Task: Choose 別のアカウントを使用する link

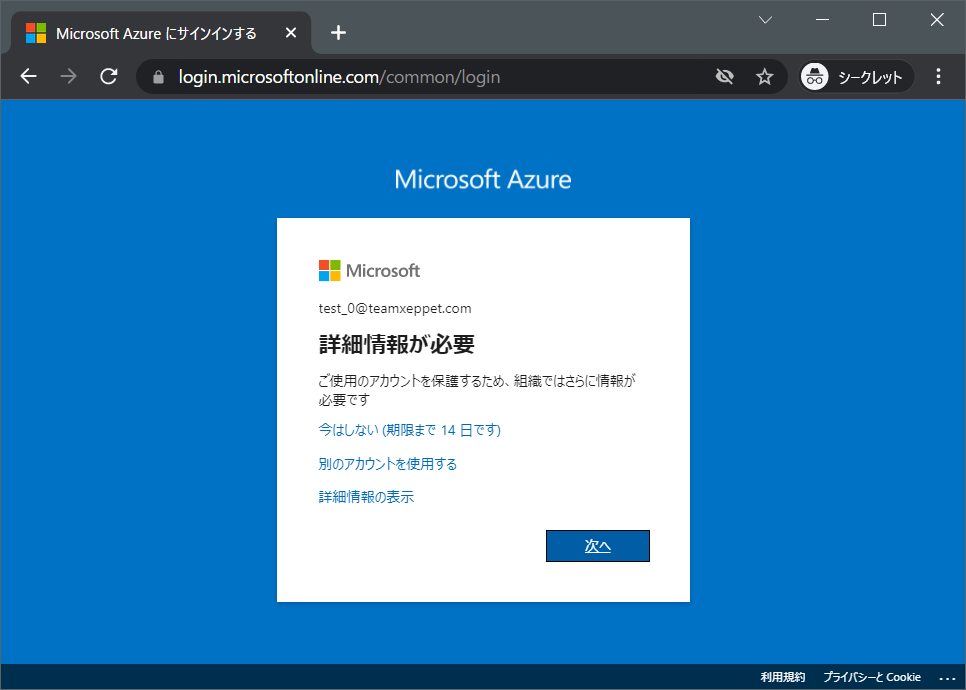Action: pos(388,464)
